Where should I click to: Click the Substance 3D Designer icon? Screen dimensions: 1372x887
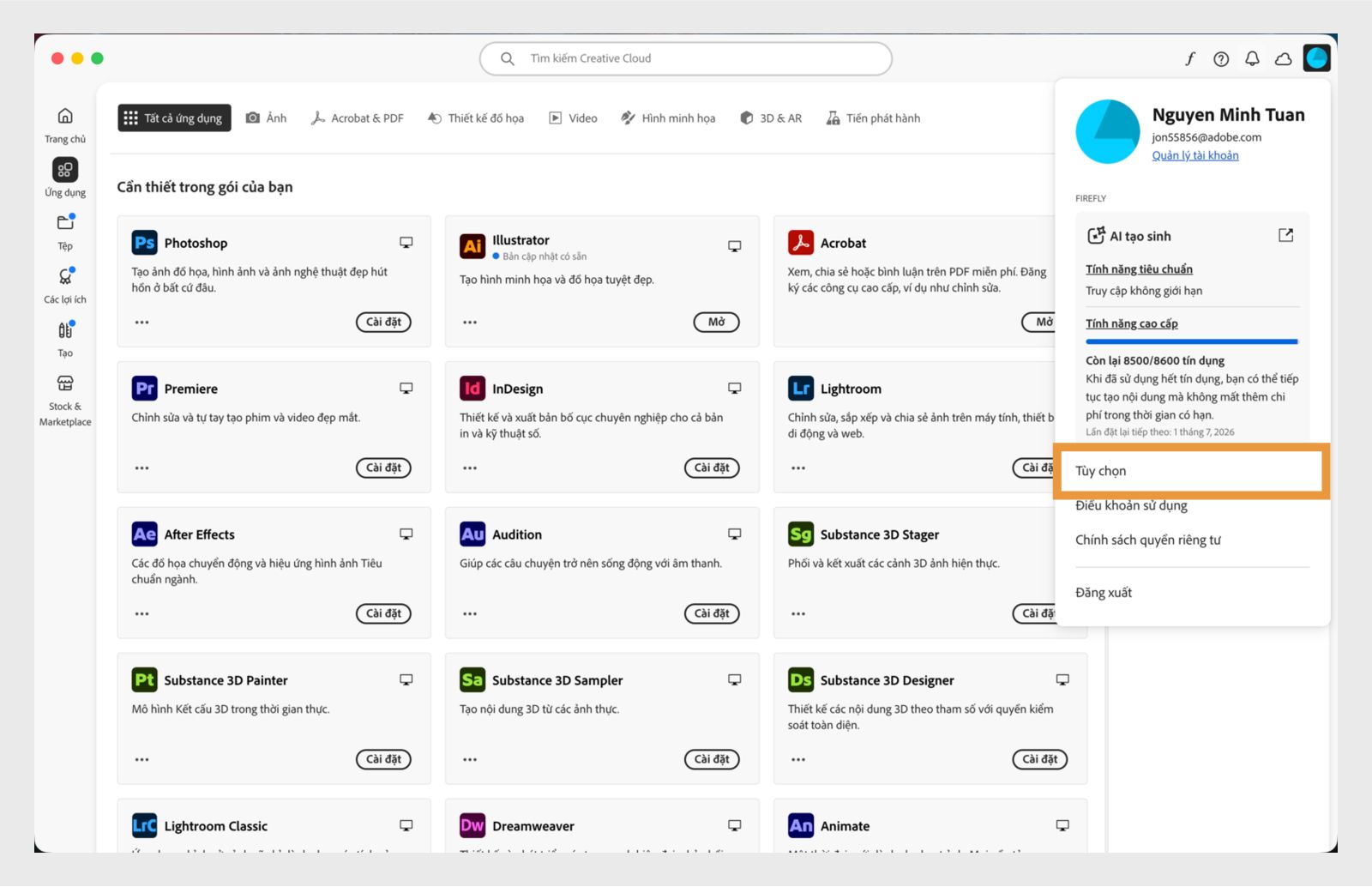[801, 680]
